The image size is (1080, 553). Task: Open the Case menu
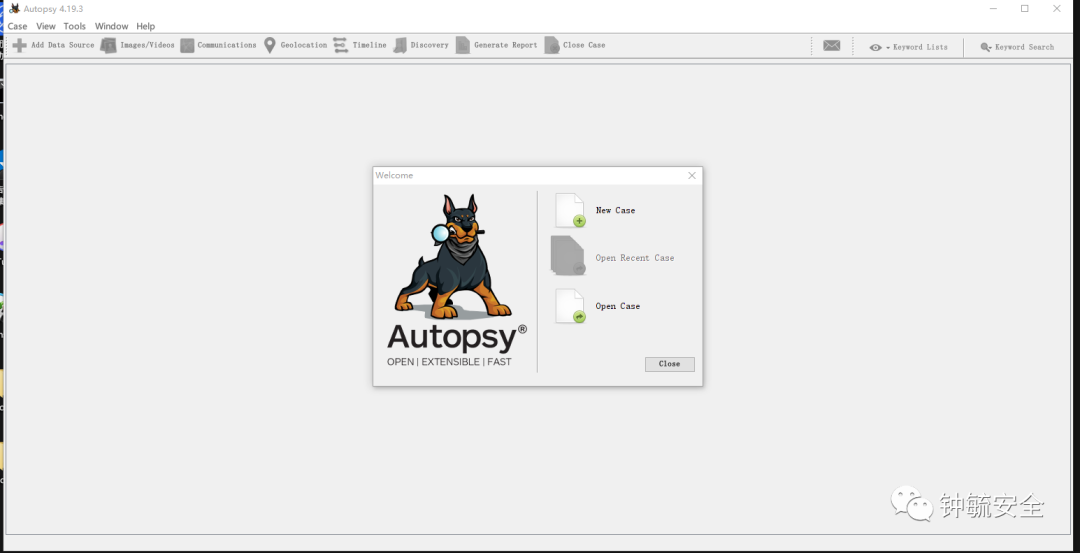[17, 26]
